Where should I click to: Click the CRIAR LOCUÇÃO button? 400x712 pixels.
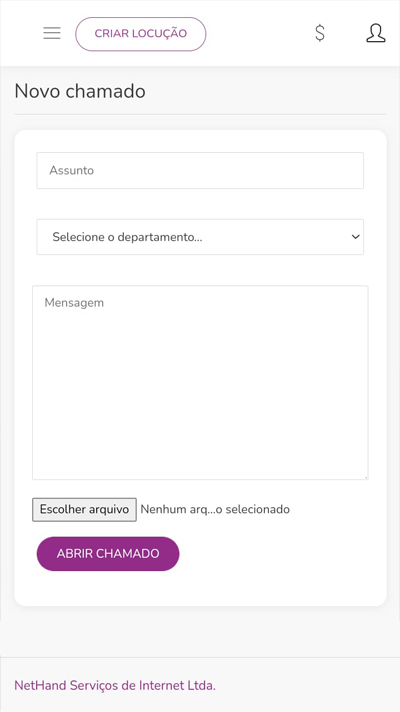141,34
